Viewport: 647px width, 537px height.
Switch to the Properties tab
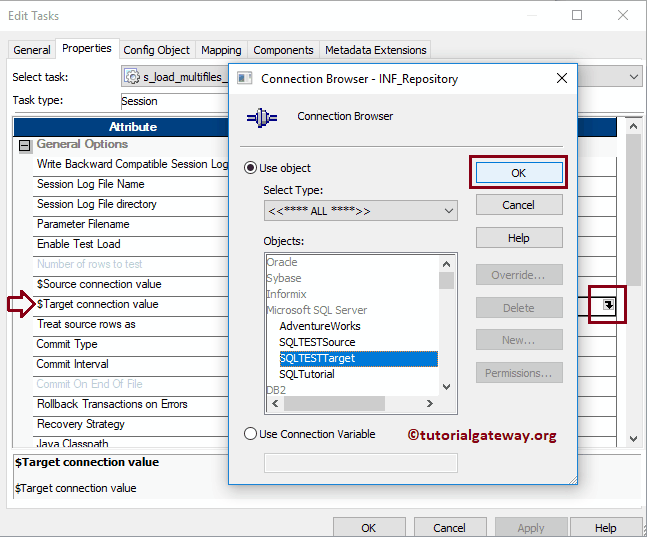click(87, 48)
